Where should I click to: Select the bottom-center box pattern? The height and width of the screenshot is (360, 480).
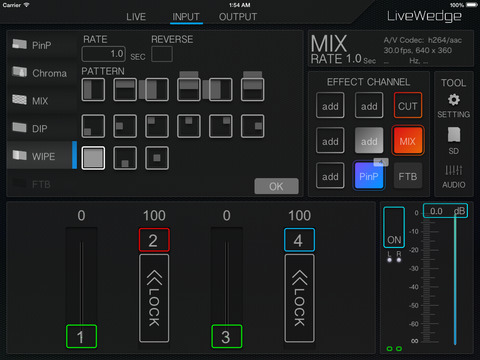[125, 158]
